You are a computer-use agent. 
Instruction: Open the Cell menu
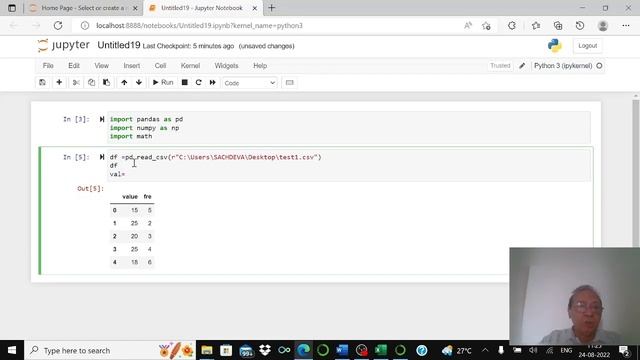pos(160,66)
